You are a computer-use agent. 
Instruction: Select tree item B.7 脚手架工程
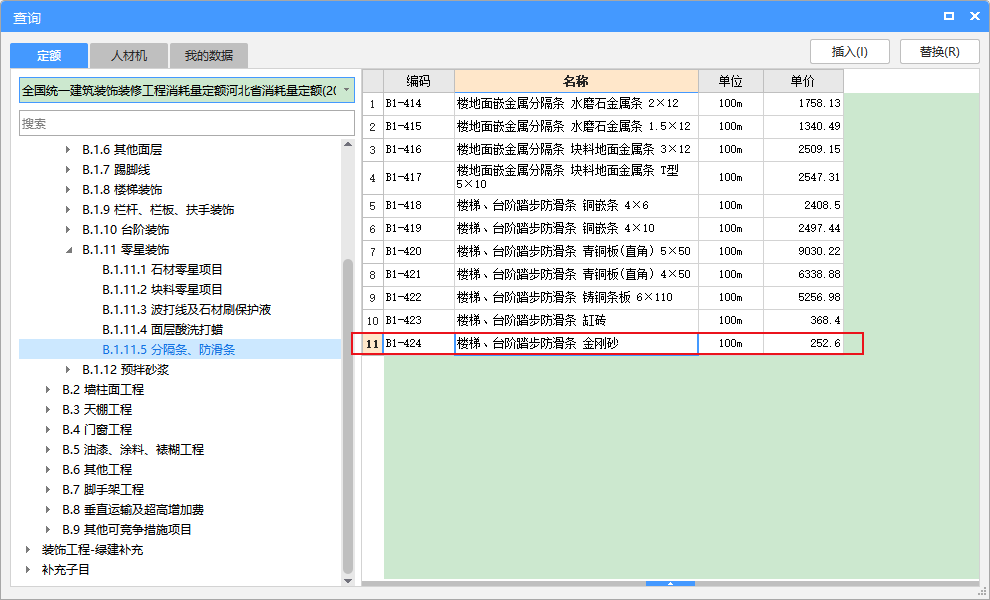(103, 489)
